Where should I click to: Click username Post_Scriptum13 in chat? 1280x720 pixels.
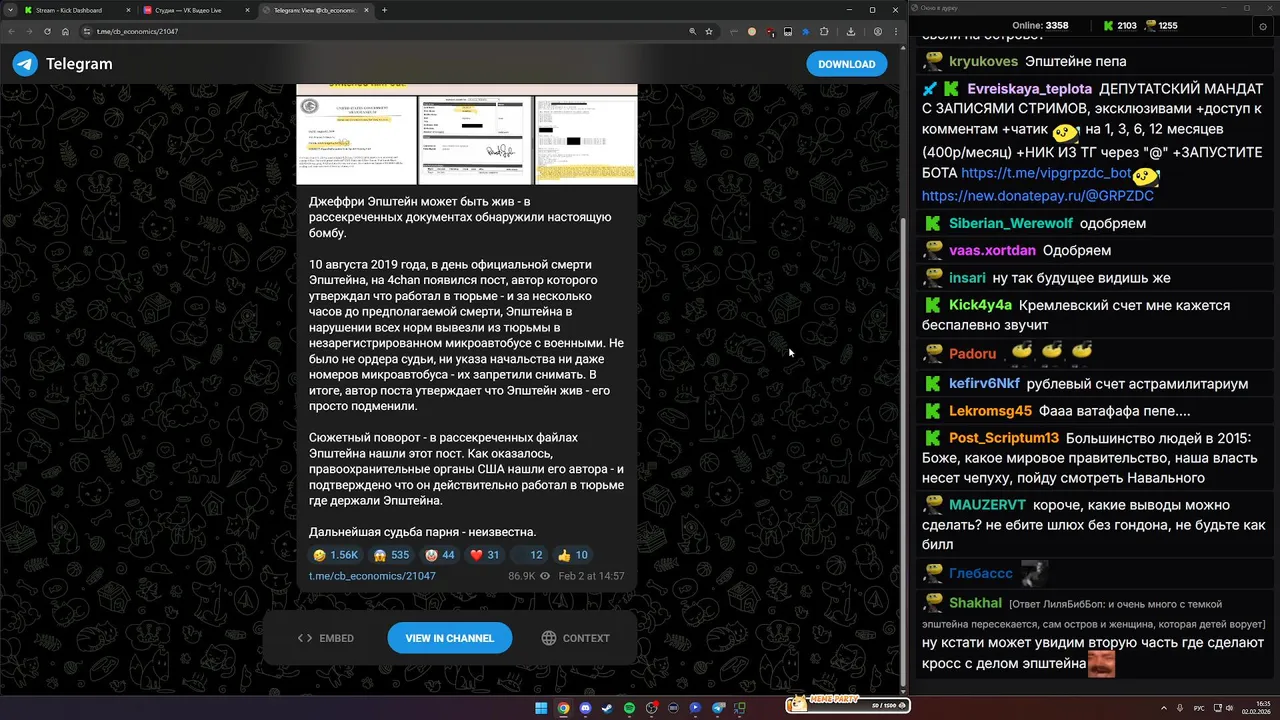tap(1004, 438)
